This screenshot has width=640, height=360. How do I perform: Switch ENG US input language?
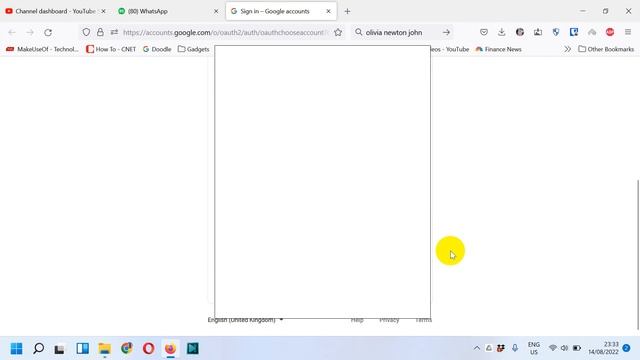click(x=534, y=348)
